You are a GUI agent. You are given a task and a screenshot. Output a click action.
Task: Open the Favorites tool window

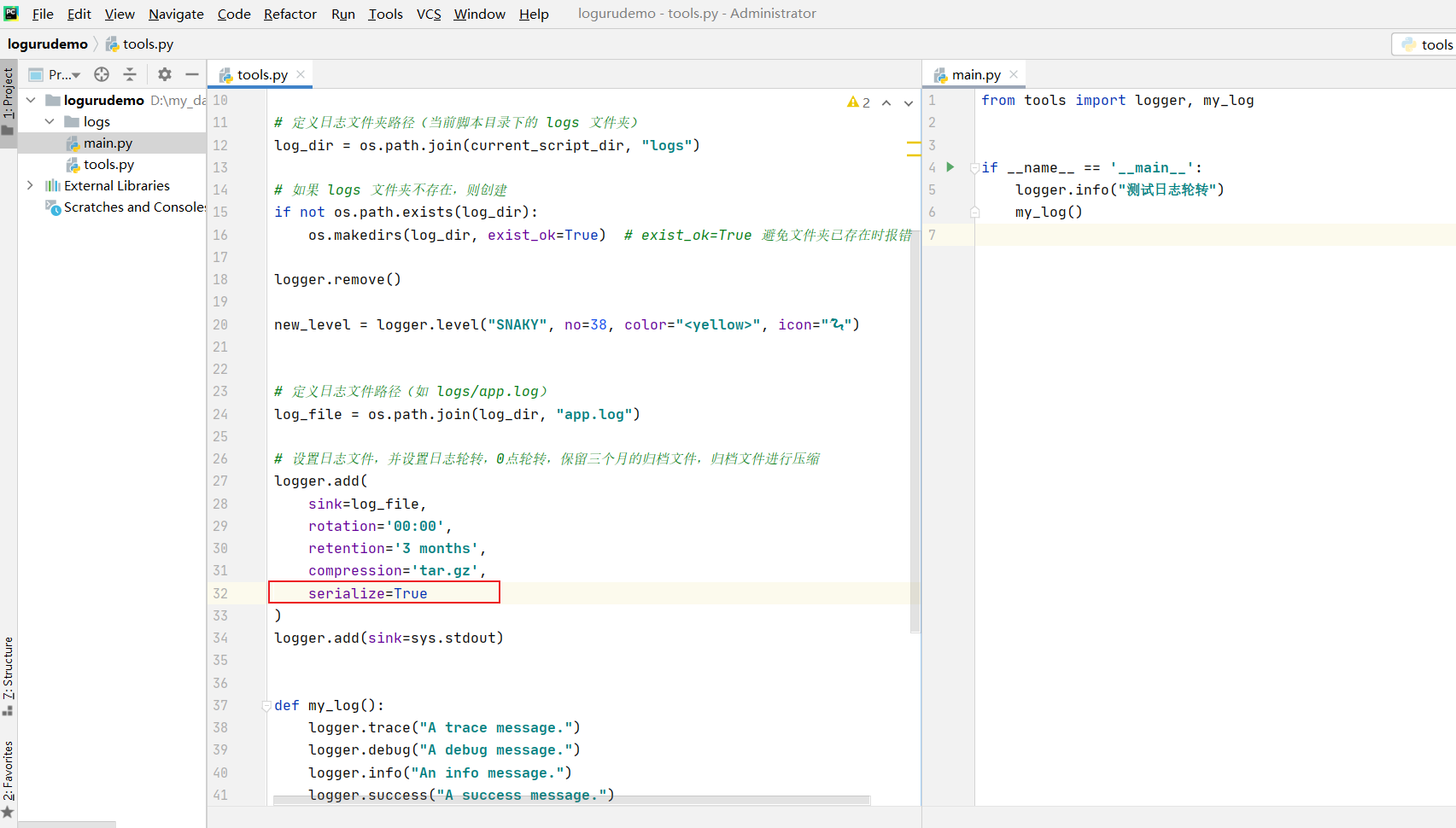pyautogui.click(x=9, y=768)
